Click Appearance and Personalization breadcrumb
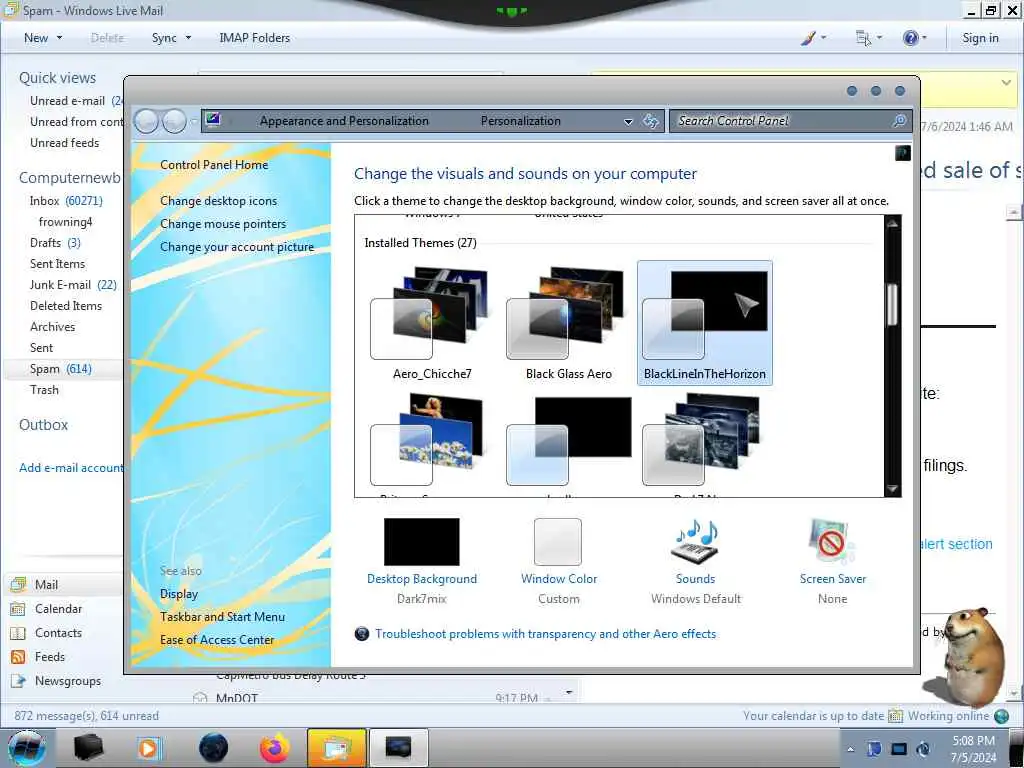This screenshot has height=768, width=1024. [x=344, y=121]
